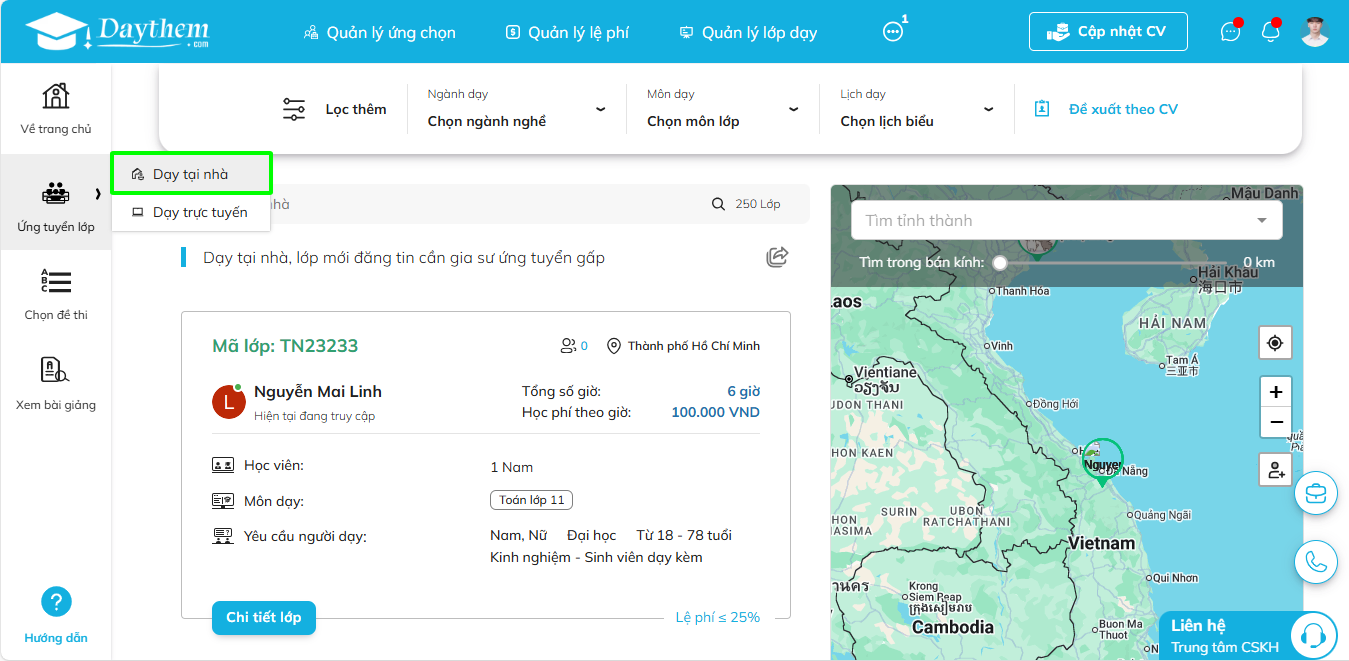Zoom in on the map

1276,392
